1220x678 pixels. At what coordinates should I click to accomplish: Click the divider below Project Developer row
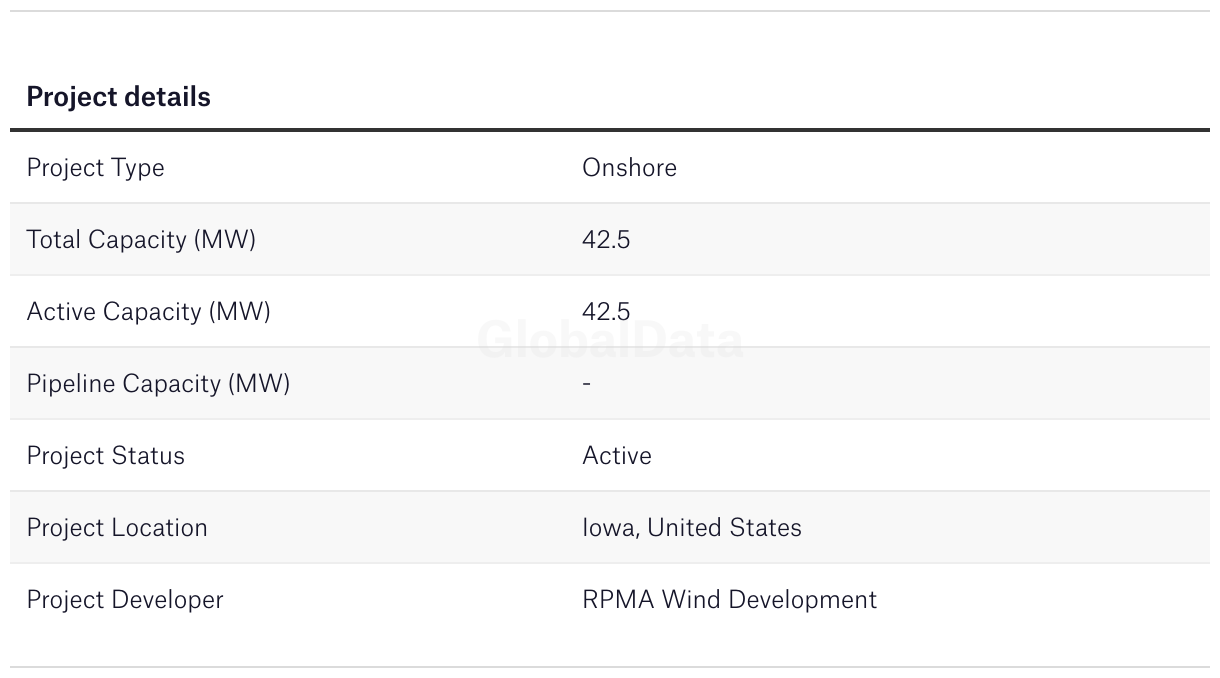(x=610, y=667)
